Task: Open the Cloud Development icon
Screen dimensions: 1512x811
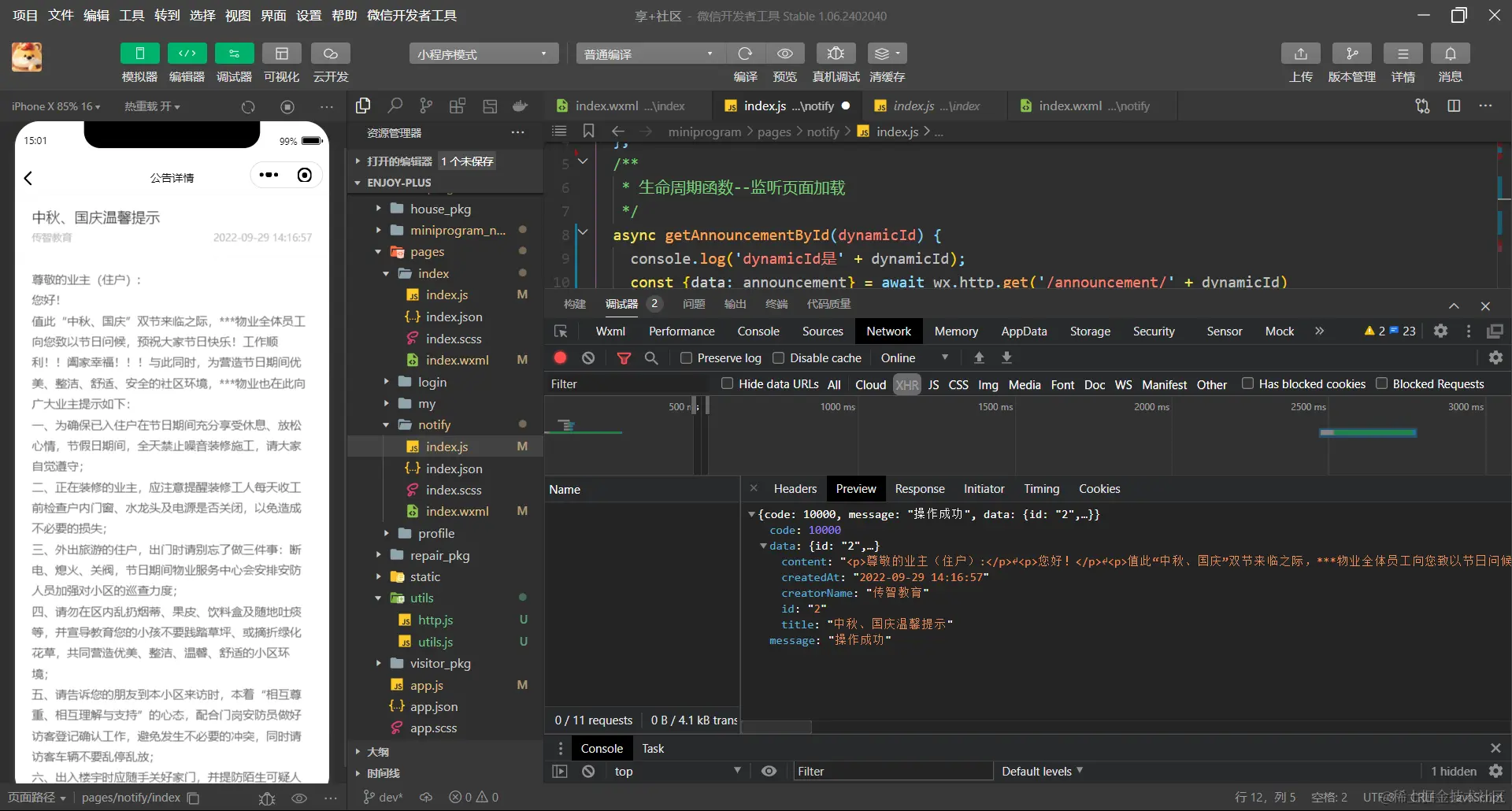Action: pos(330,54)
